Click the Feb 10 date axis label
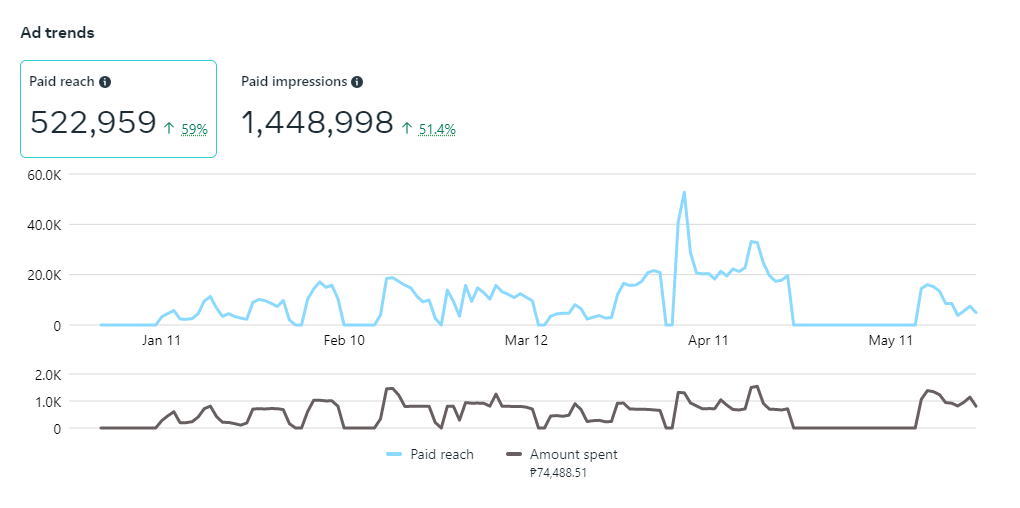The height and width of the screenshot is (508, 1020). point(345,341)
